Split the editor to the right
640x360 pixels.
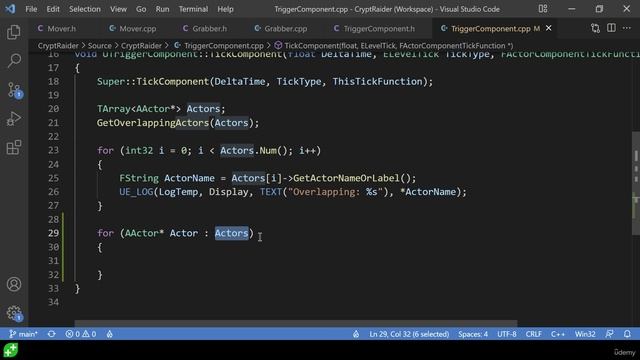pos(611,28)
